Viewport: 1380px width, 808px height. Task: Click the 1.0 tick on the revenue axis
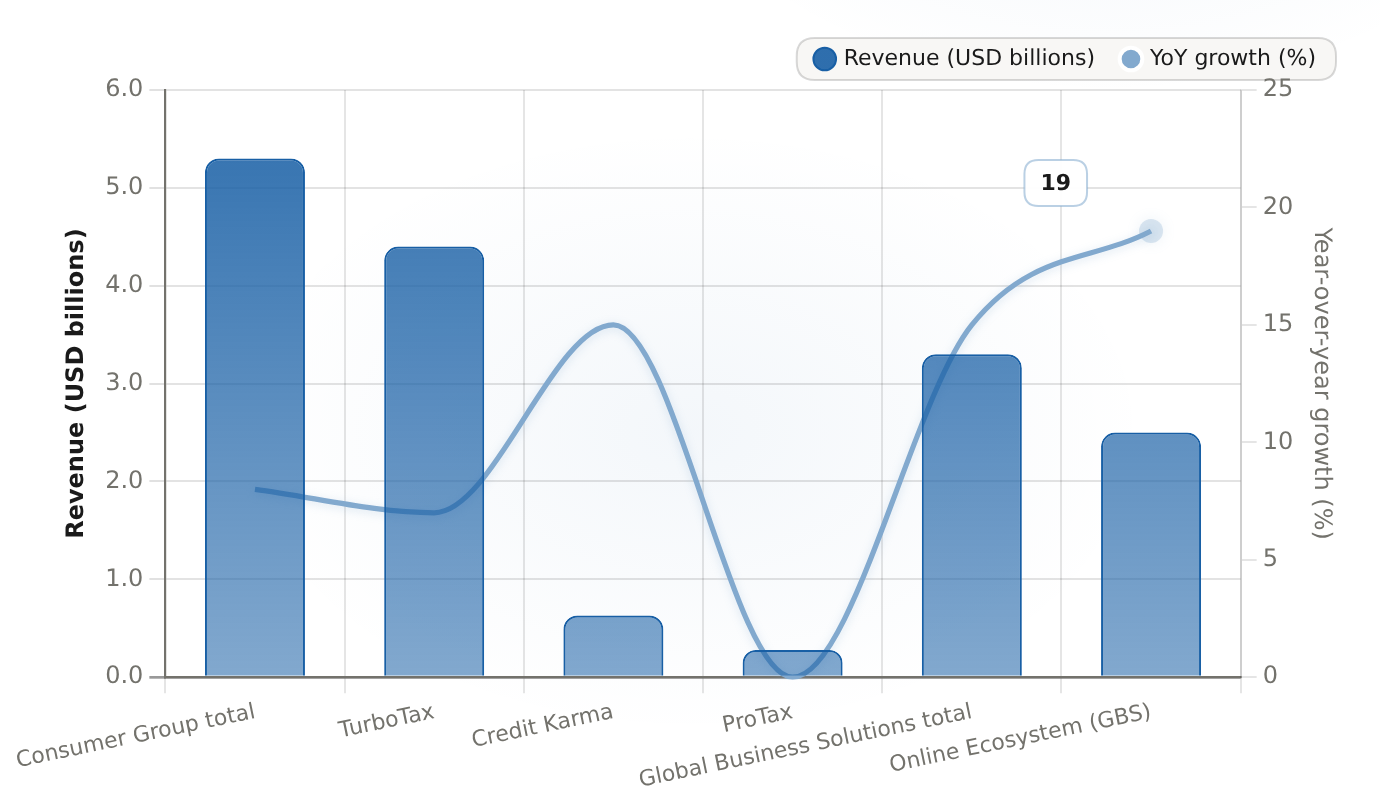124,578
